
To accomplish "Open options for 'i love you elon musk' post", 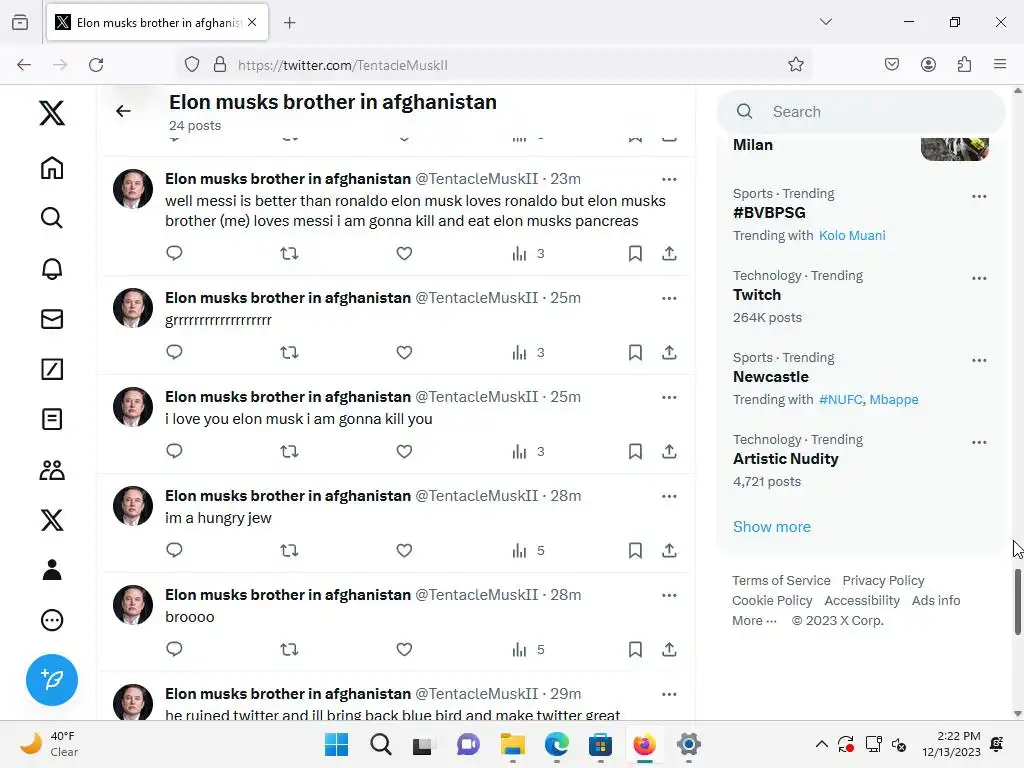I will [669, 397].
